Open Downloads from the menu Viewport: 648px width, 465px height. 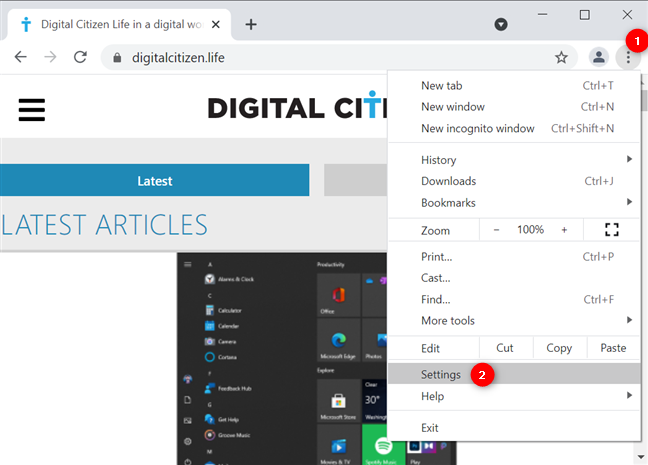[514, 181]
